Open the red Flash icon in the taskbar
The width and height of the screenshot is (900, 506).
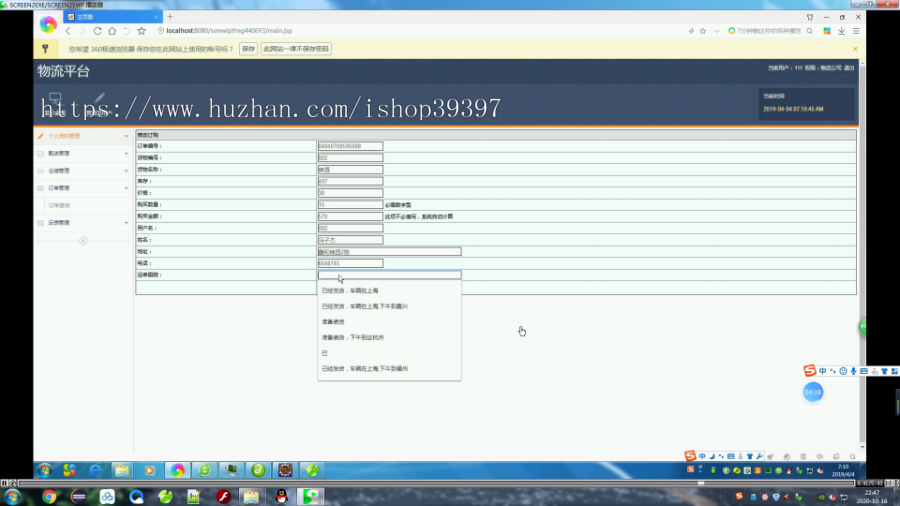click(223, 497)
